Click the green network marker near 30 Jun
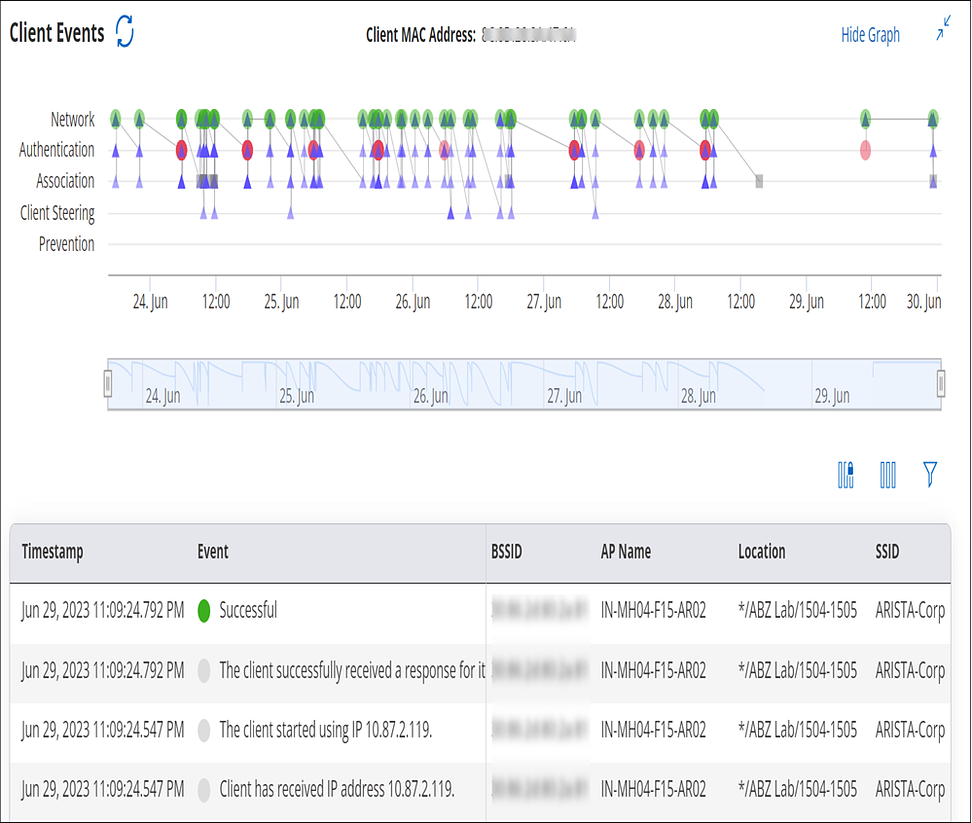Viewport: 972px width, 823px height. click(932, 119)
